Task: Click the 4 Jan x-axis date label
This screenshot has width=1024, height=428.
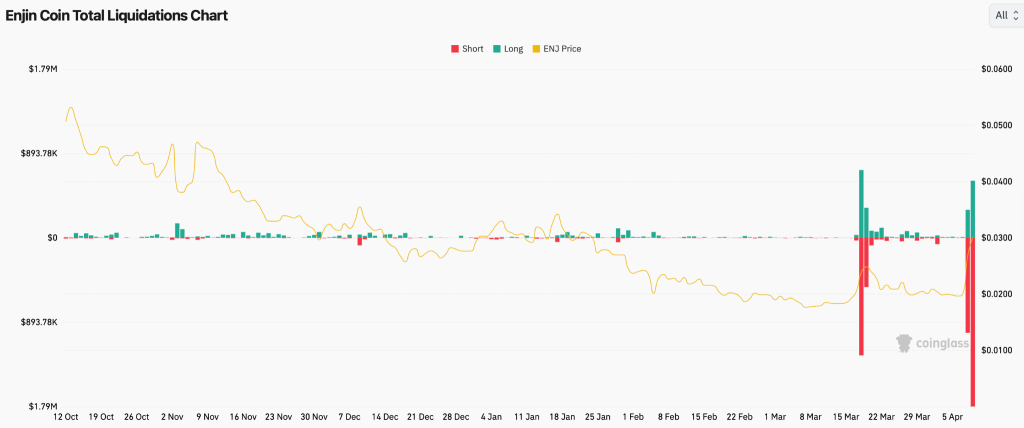Action: [x=492, y=416]
